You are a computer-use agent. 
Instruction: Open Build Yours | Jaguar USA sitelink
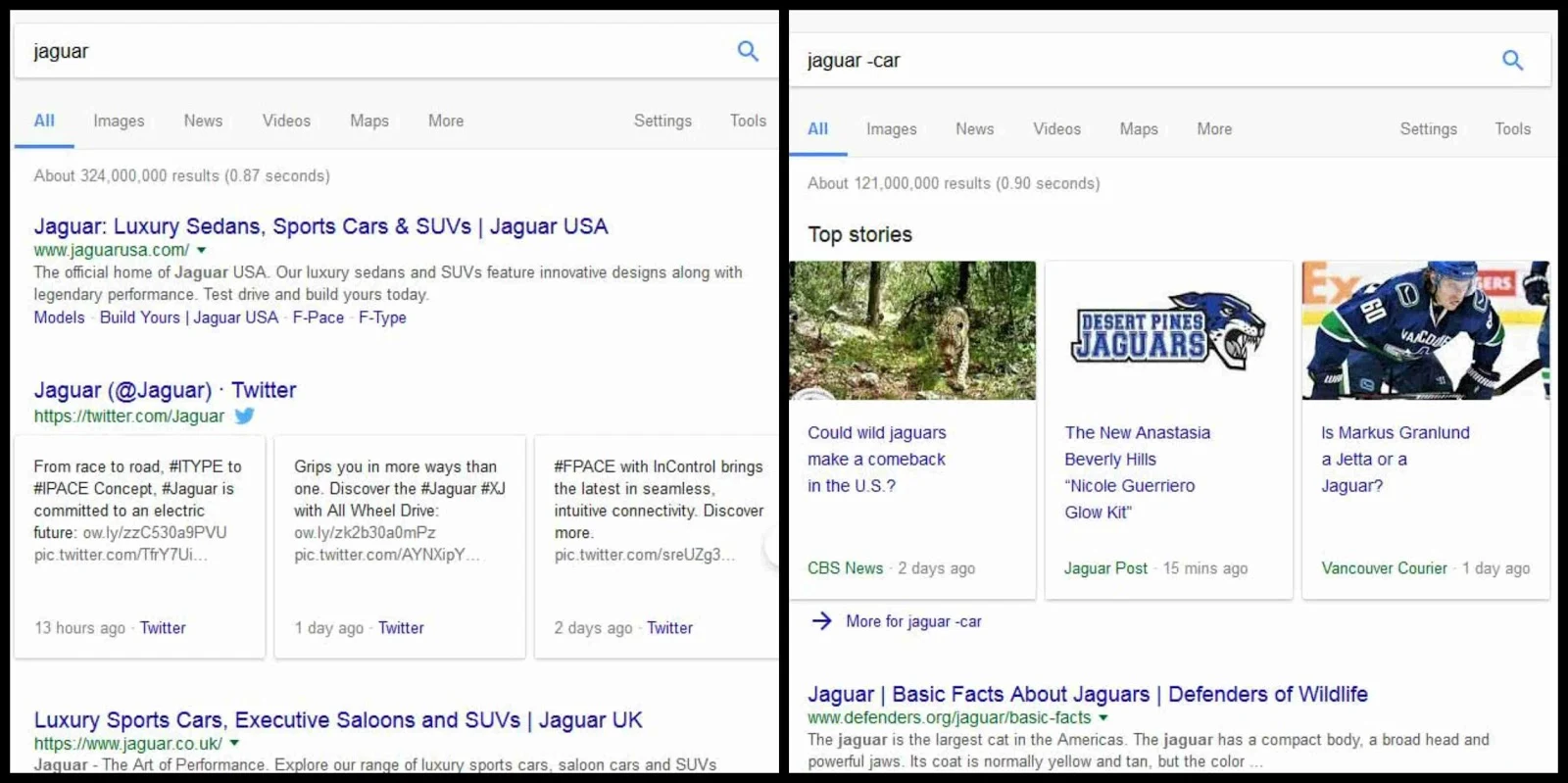[x=189, y=318]
